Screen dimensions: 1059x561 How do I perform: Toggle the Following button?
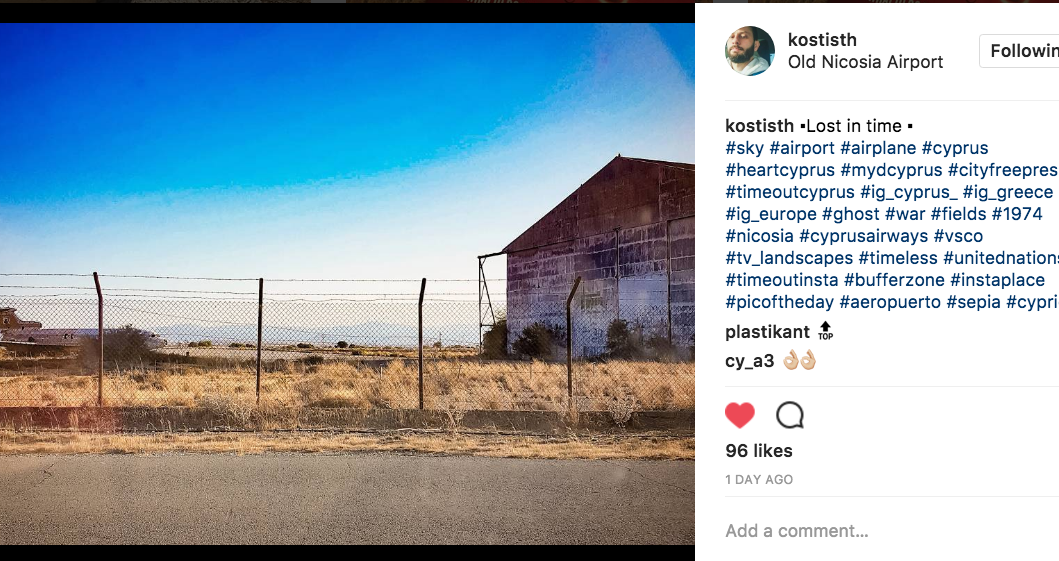pos(1020,51)
